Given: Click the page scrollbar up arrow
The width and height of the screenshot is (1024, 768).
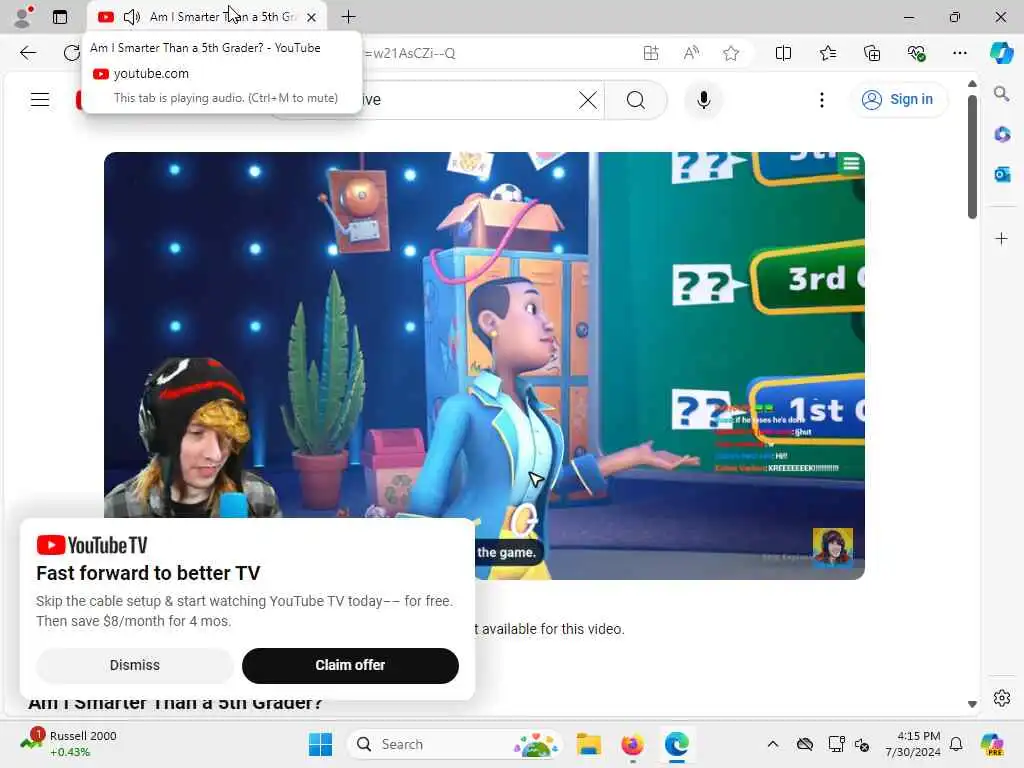Looking at the screenshot, I should [972, 84].
